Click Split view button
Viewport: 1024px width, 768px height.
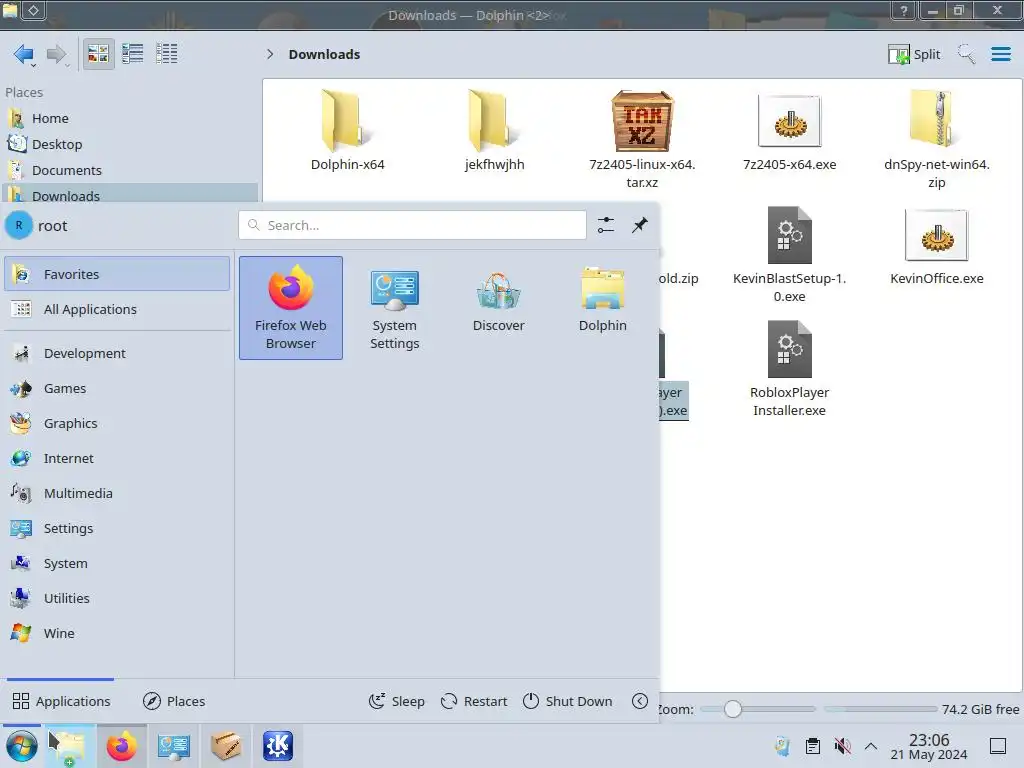[x=914, y=54]
